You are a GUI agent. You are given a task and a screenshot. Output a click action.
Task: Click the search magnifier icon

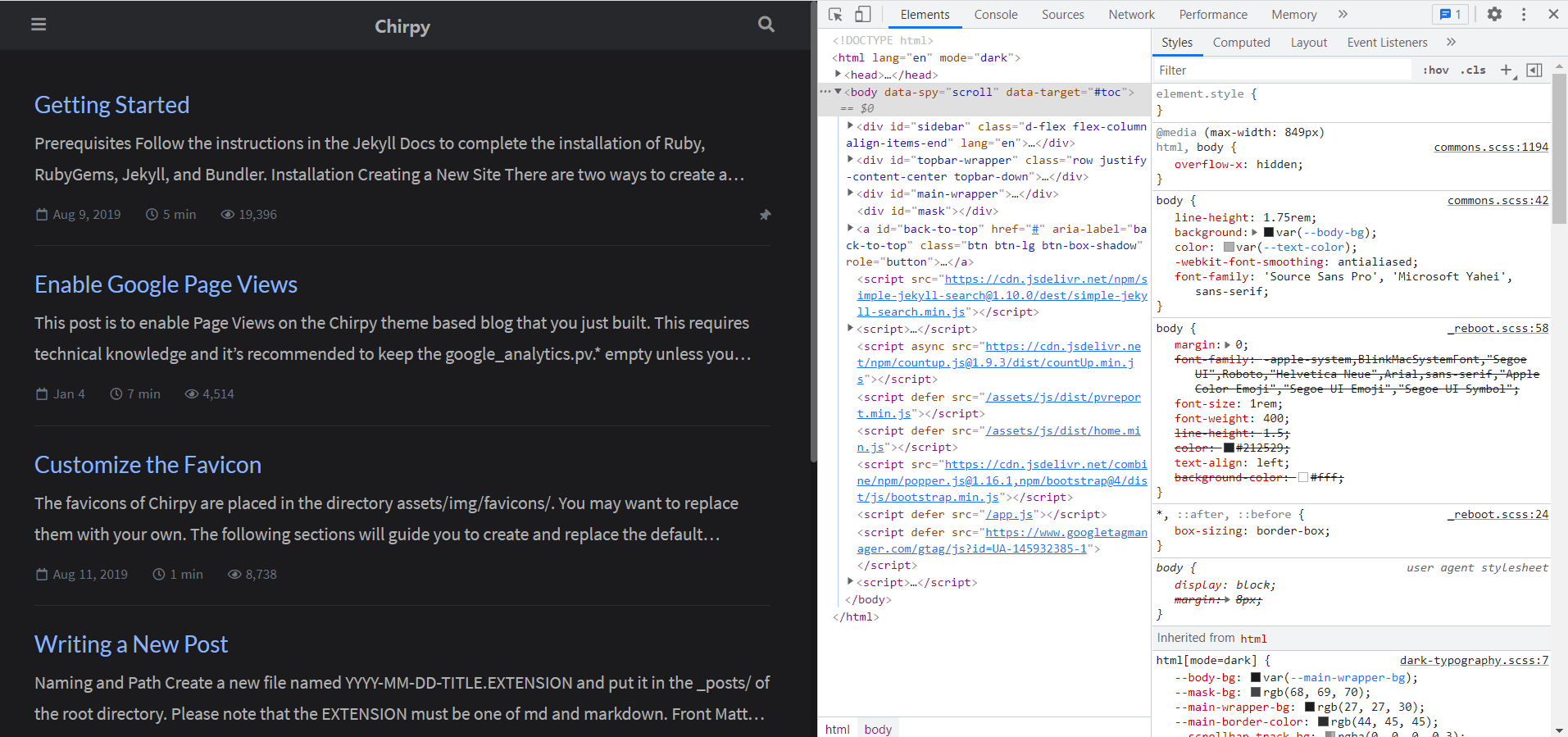(766, 25)
